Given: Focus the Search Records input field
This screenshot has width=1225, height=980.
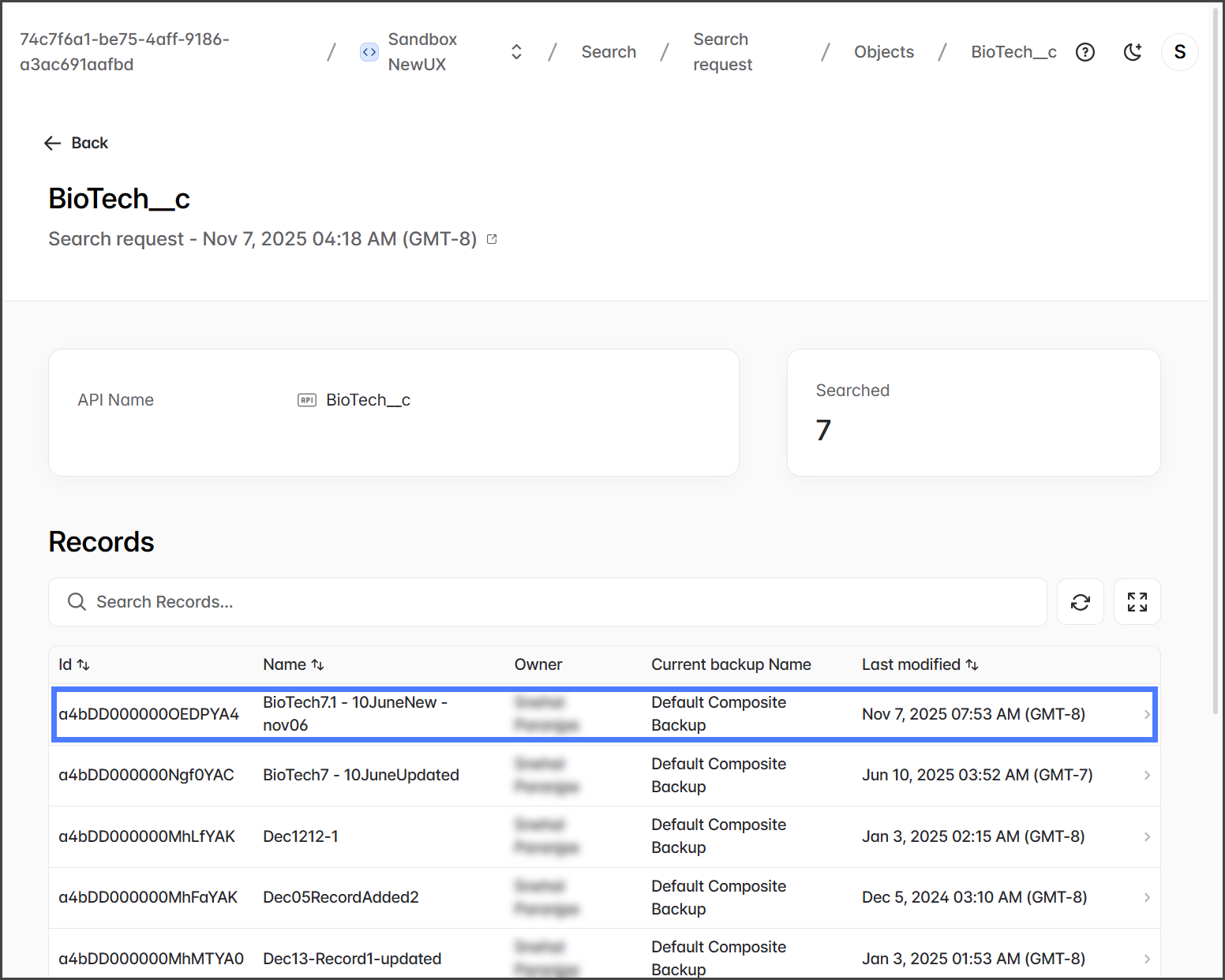Looking at the screenshot, I should coord(553,602).
